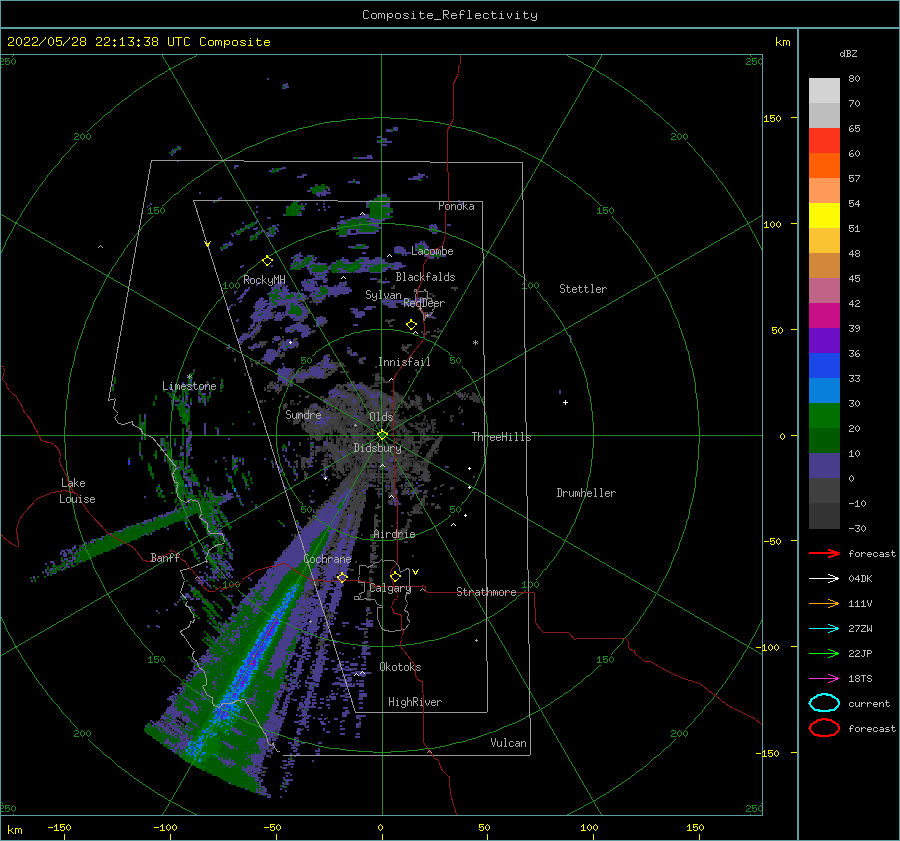
Task: Click the Ponoka city label
Action: click(x=456, y=206)
